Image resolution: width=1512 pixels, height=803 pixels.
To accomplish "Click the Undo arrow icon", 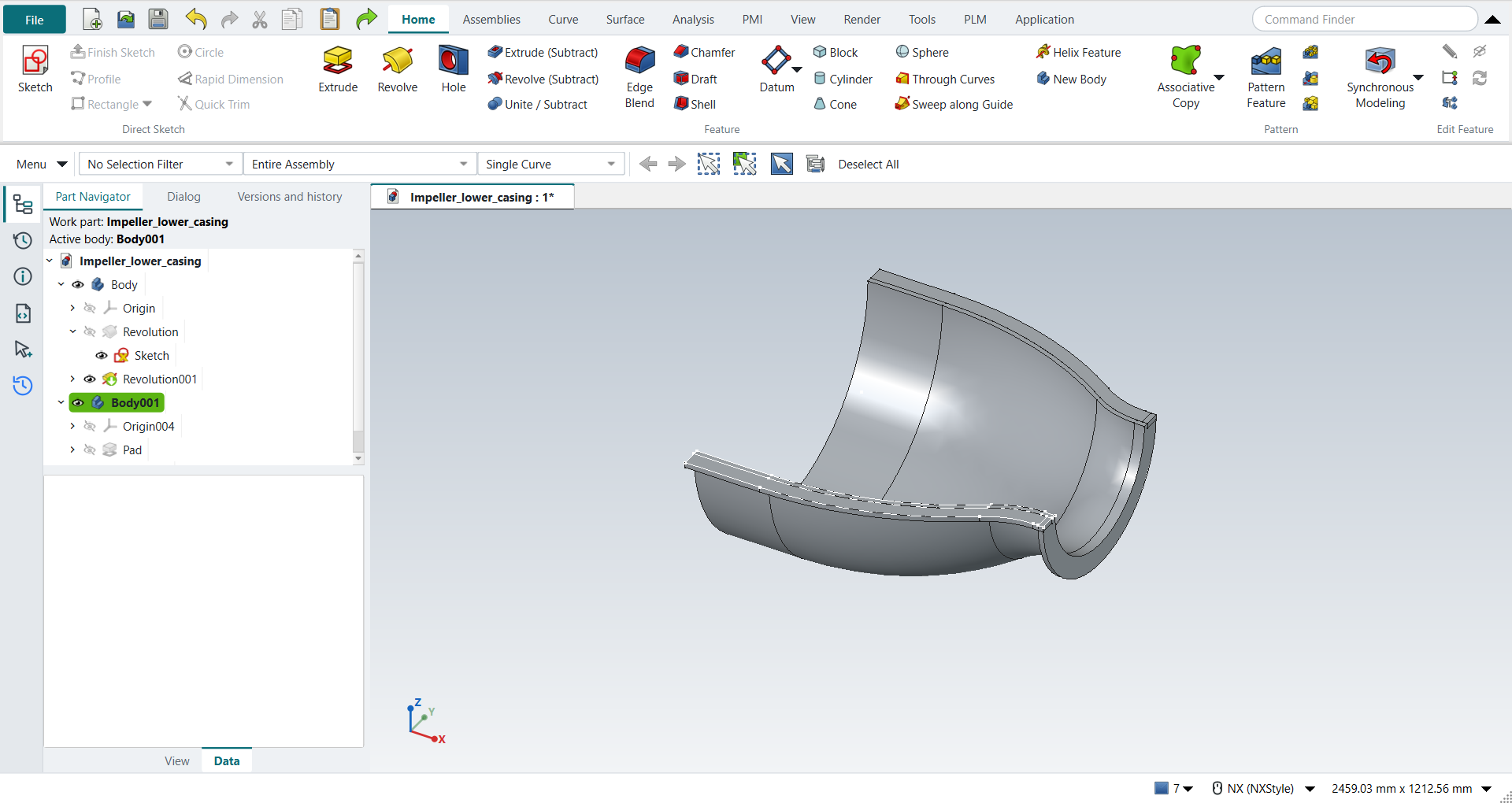I will pos(196,19).
